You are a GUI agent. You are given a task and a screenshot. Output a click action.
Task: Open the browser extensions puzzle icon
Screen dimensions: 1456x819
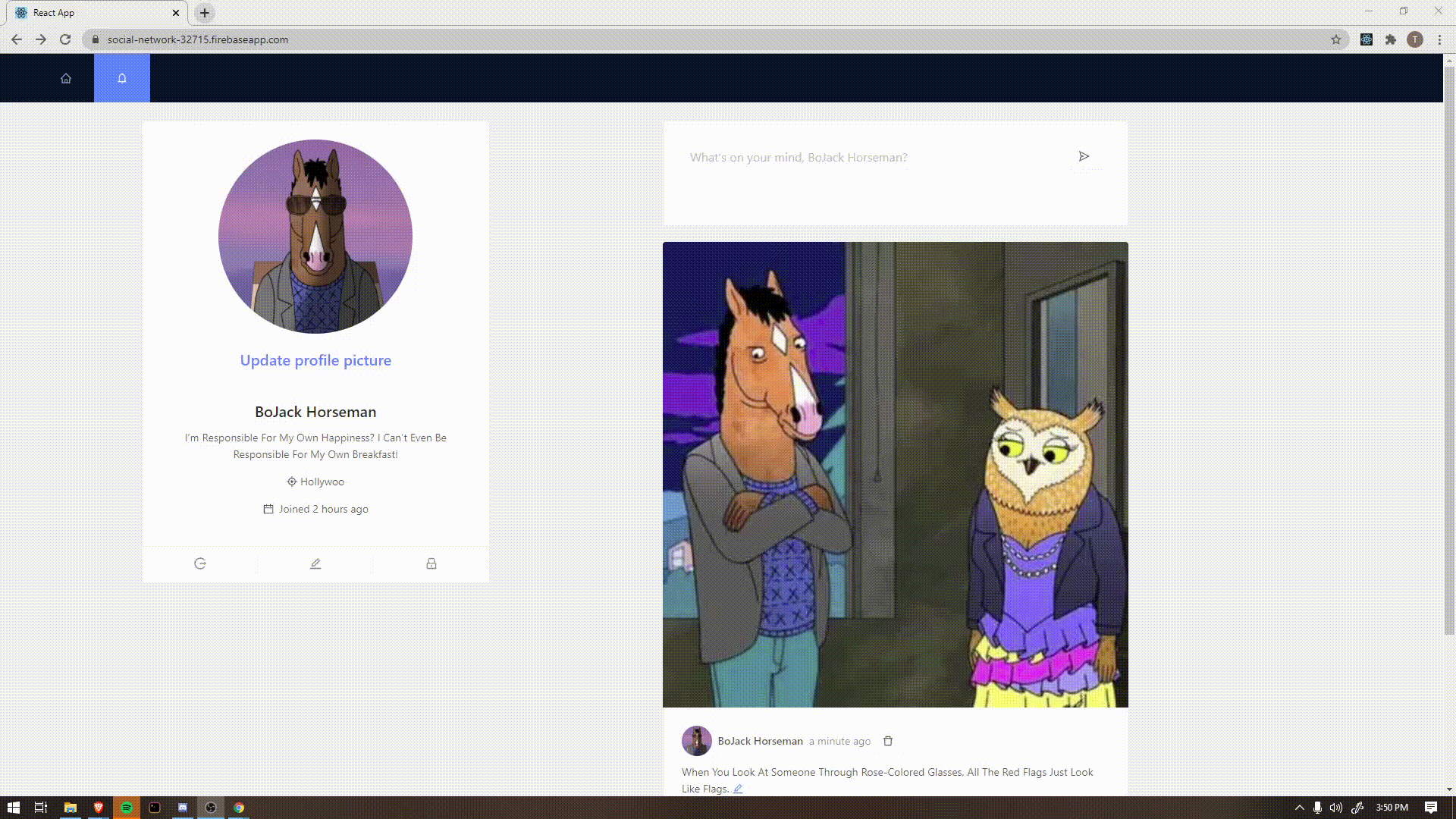tap(1391, 39)
